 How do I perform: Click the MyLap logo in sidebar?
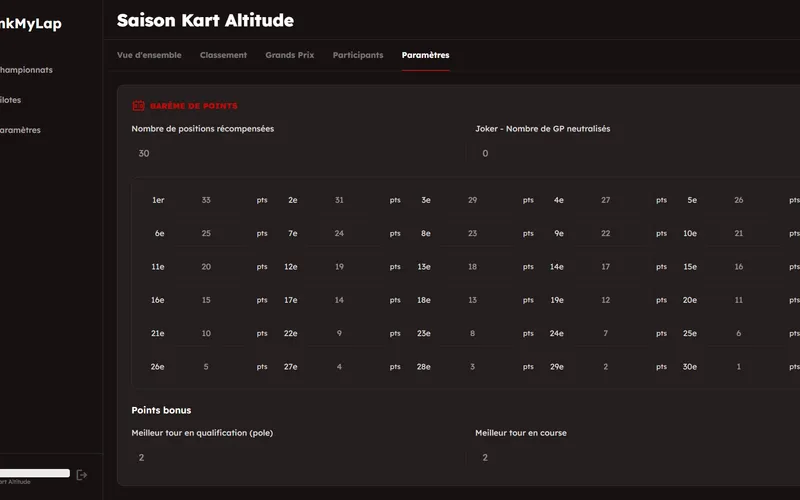(30, 24)
